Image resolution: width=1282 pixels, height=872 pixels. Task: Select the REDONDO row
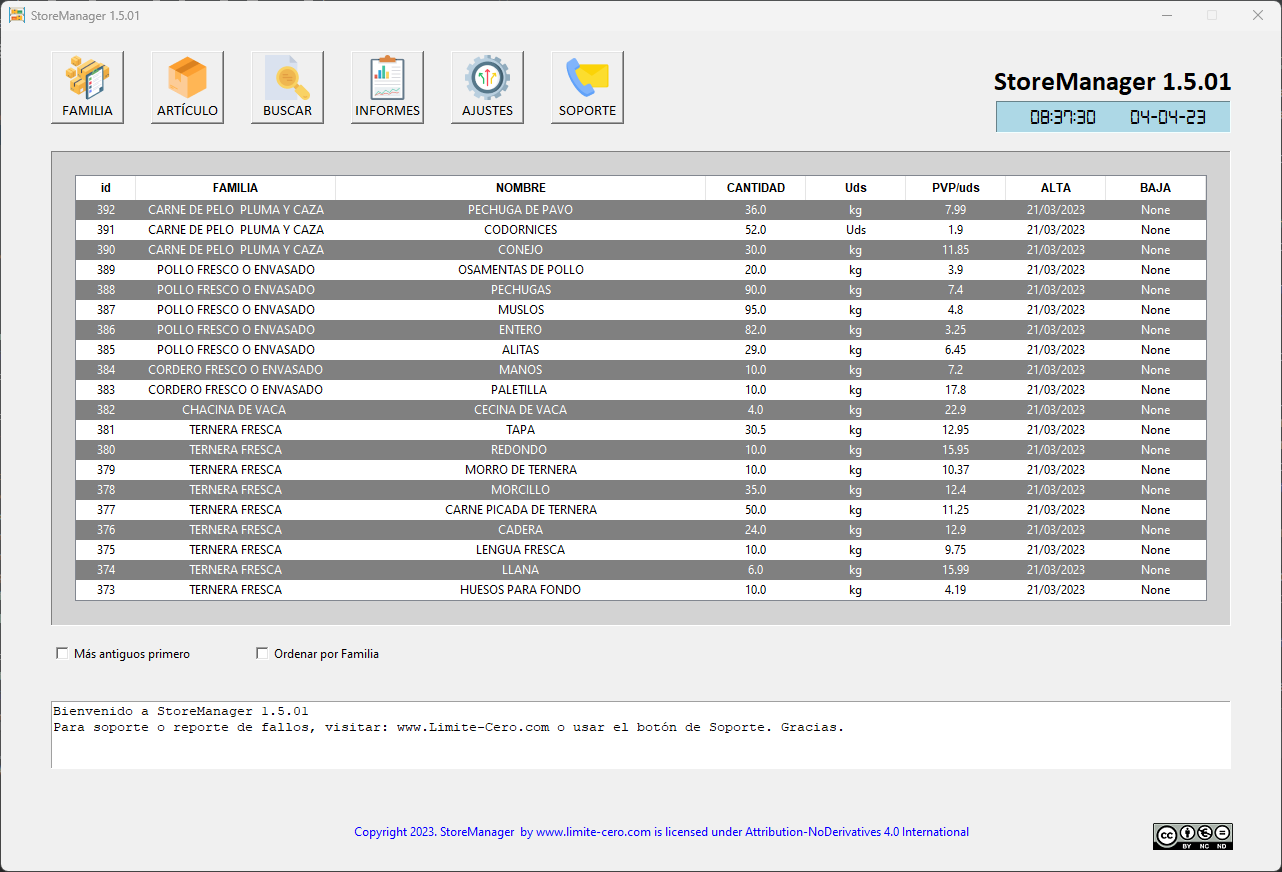tap(641, 450)
